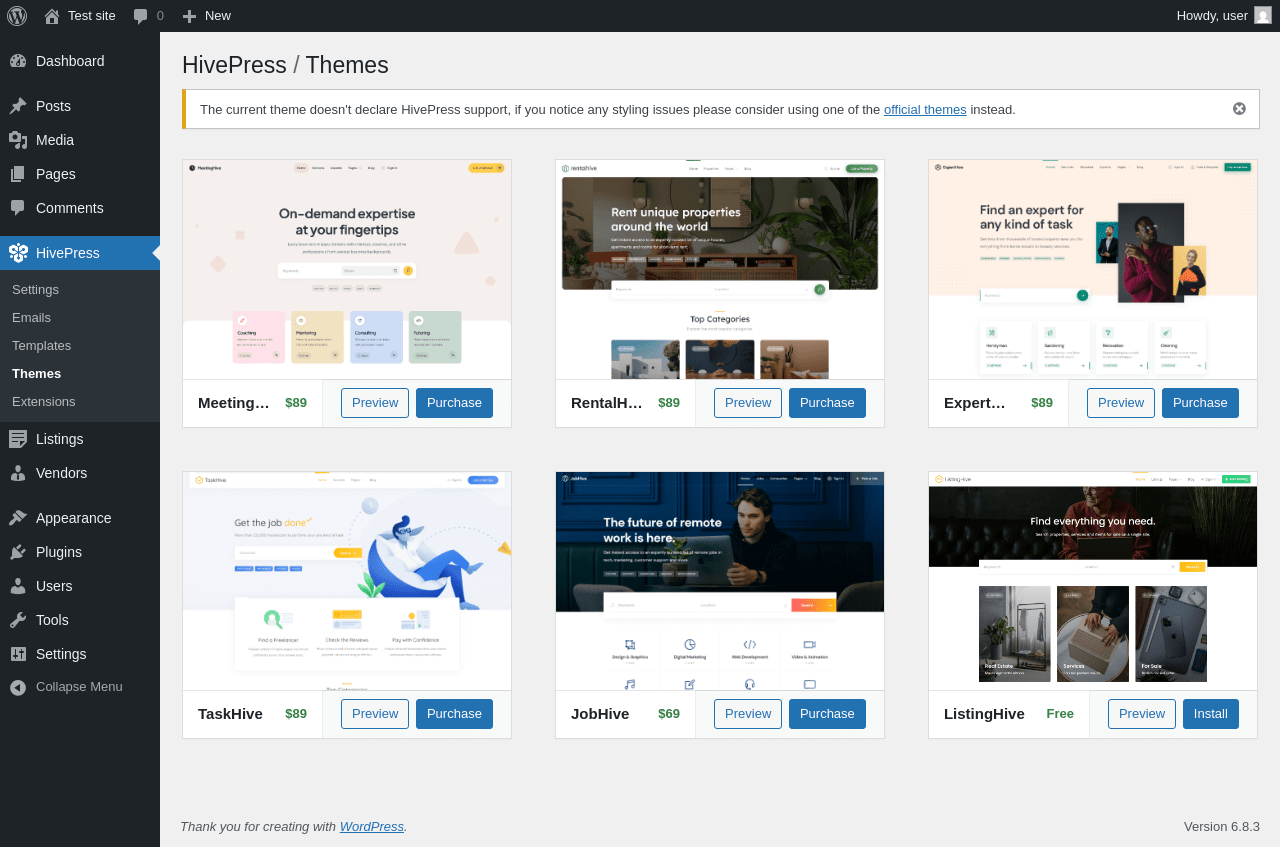
Task: Open the Listings menu item
Action: [80, 439]
